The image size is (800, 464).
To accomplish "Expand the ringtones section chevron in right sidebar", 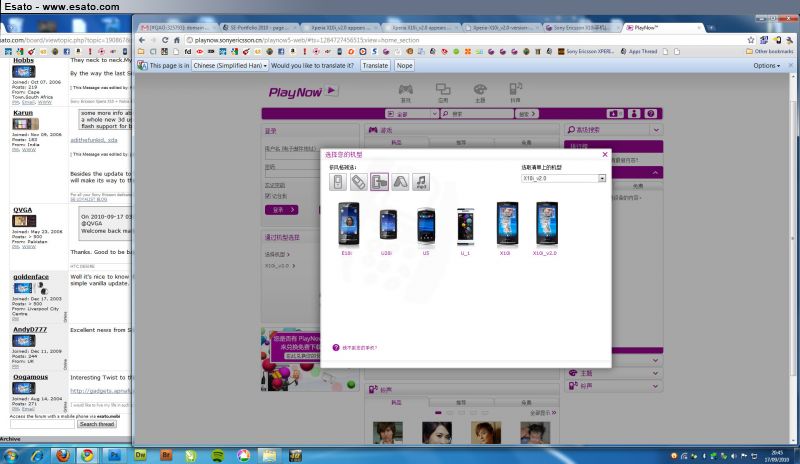I will [x=655, y=386].
